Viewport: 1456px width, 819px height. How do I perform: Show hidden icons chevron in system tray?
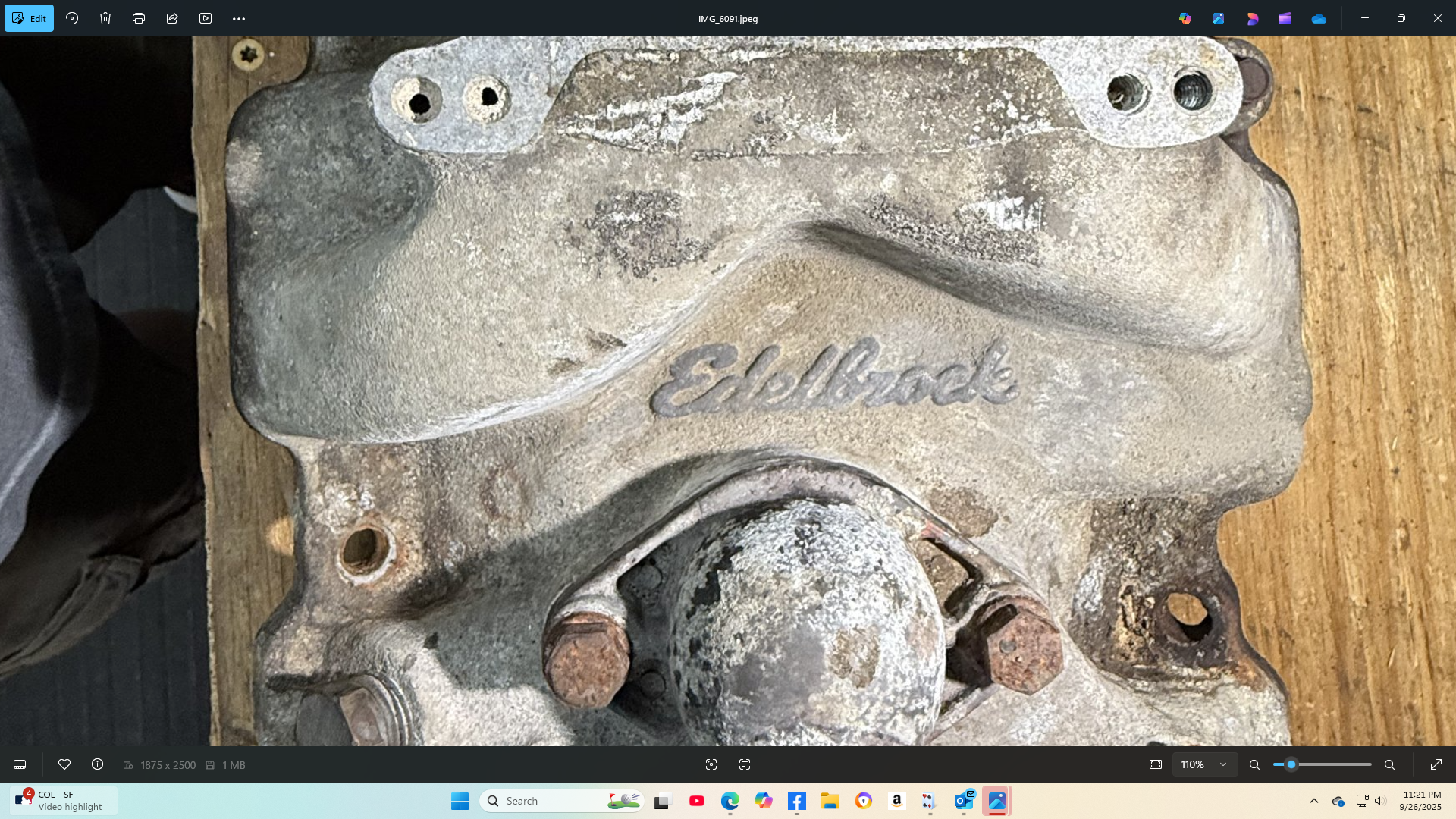pos(1314,801)
